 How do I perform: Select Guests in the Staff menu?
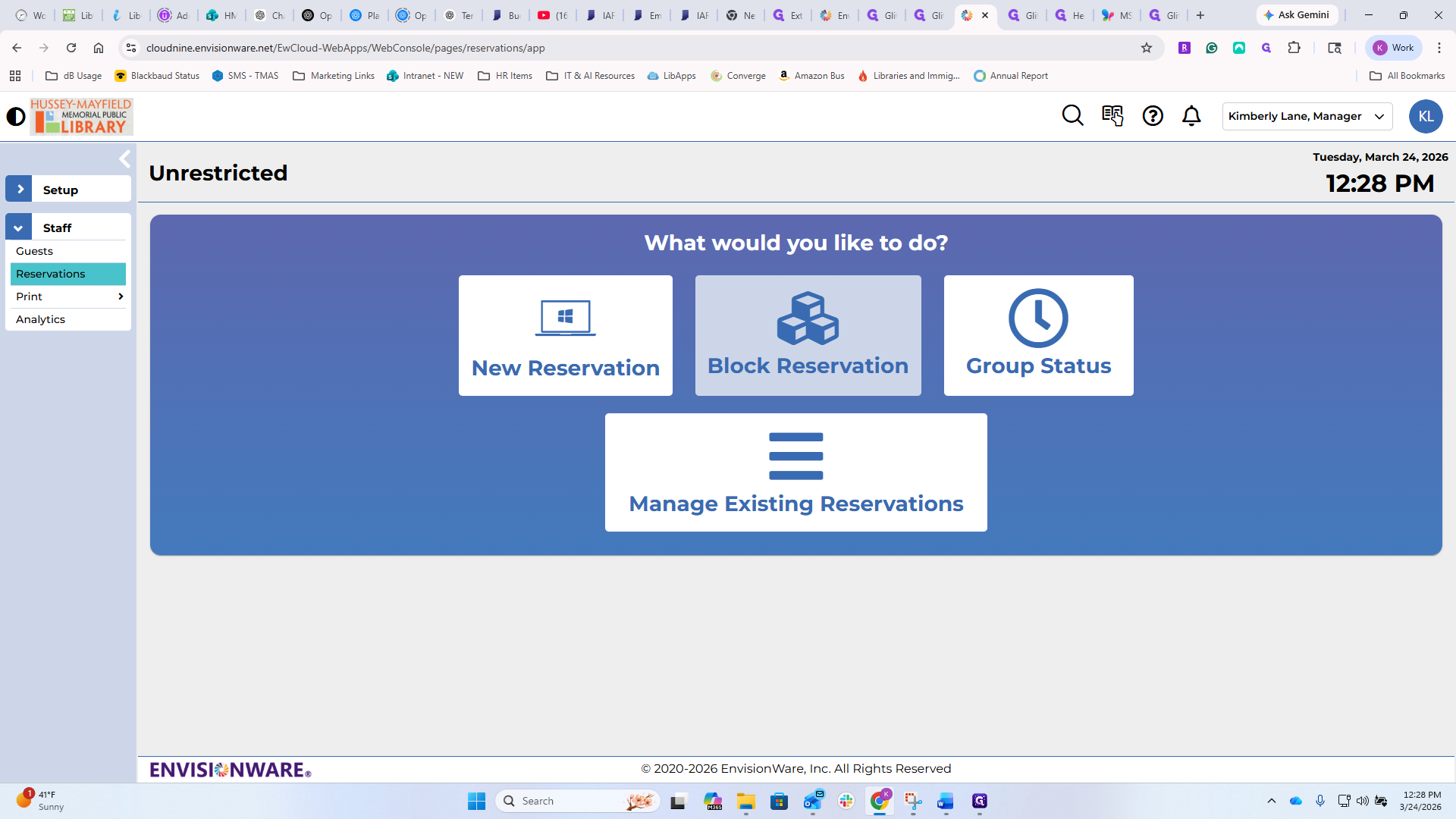pyautogui.click(x=35, y=251)
